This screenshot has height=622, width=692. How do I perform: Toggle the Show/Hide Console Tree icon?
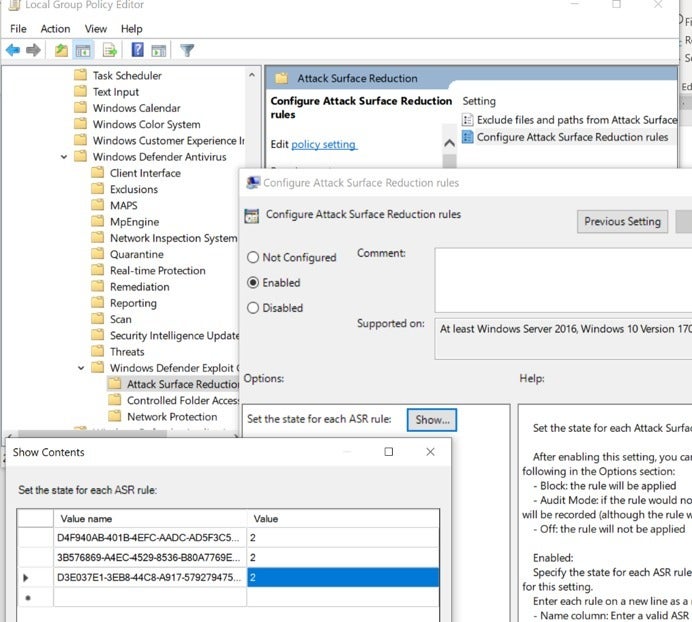[x=83, y=50]
